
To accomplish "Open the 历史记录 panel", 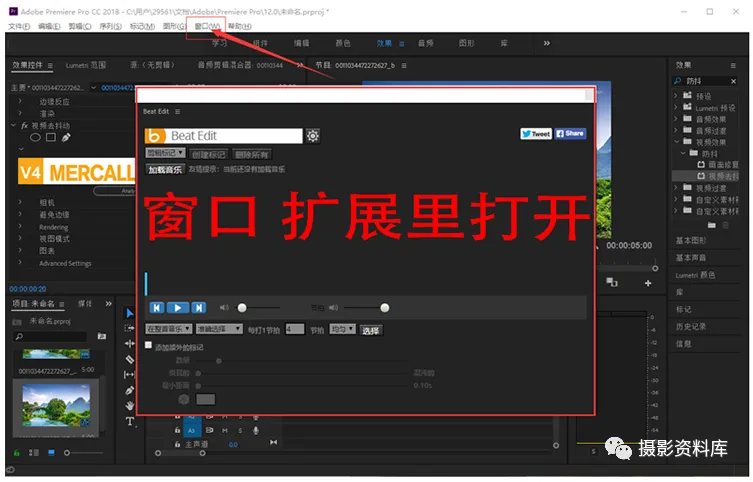I will 691,326.
